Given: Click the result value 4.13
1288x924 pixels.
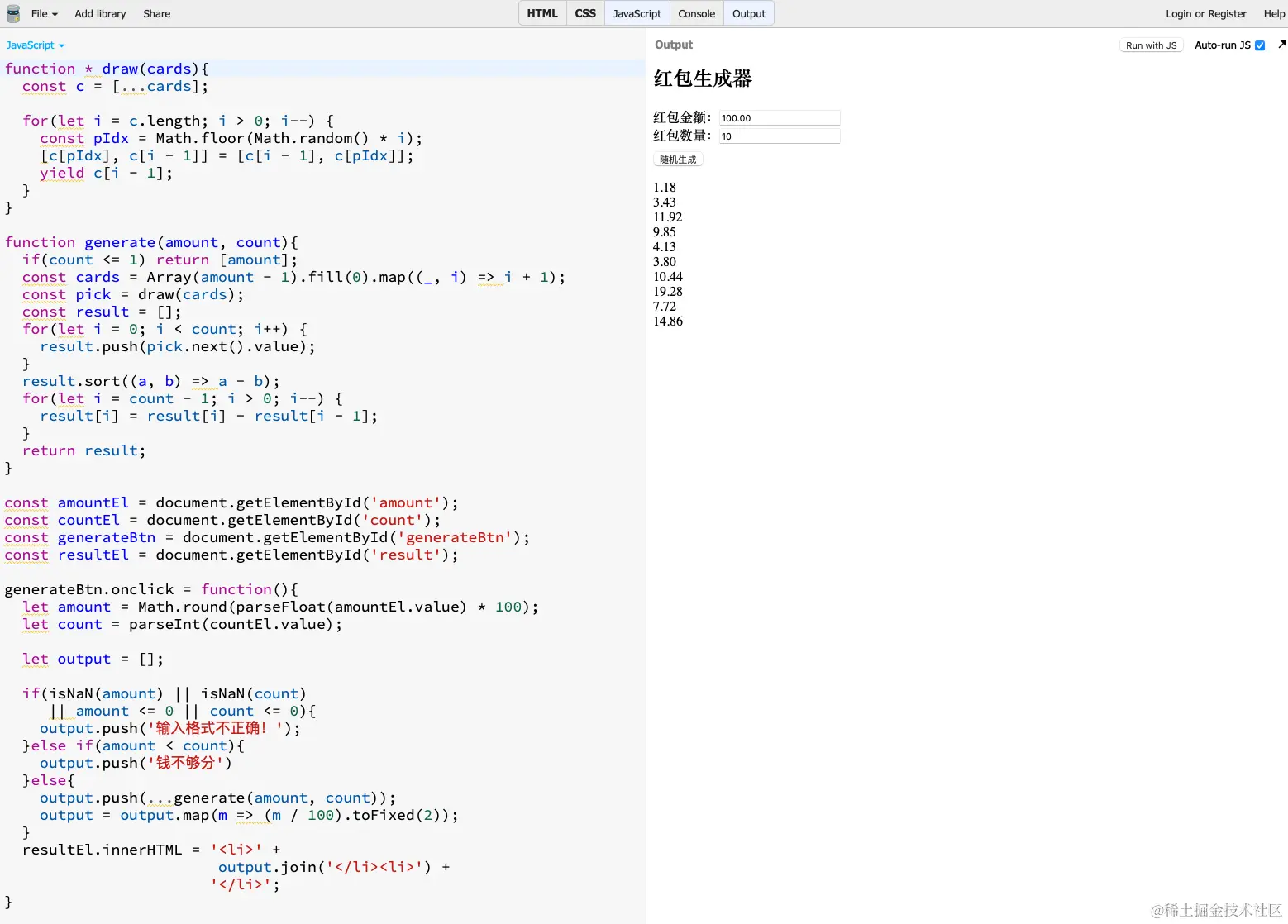Looking at the screenshot, I should point(665,247).
